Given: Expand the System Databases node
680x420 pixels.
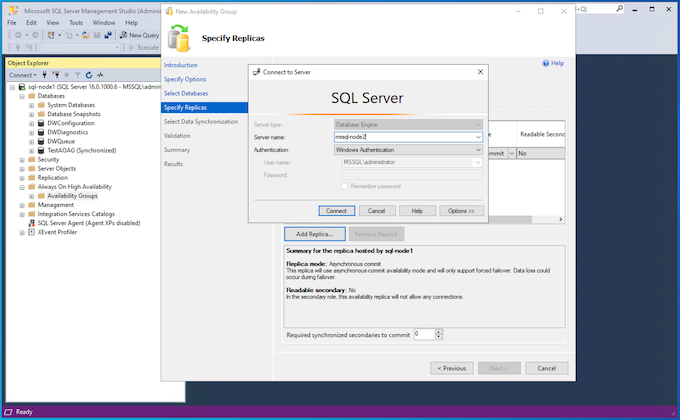Looking at the screenshot, I should (31, 105).
